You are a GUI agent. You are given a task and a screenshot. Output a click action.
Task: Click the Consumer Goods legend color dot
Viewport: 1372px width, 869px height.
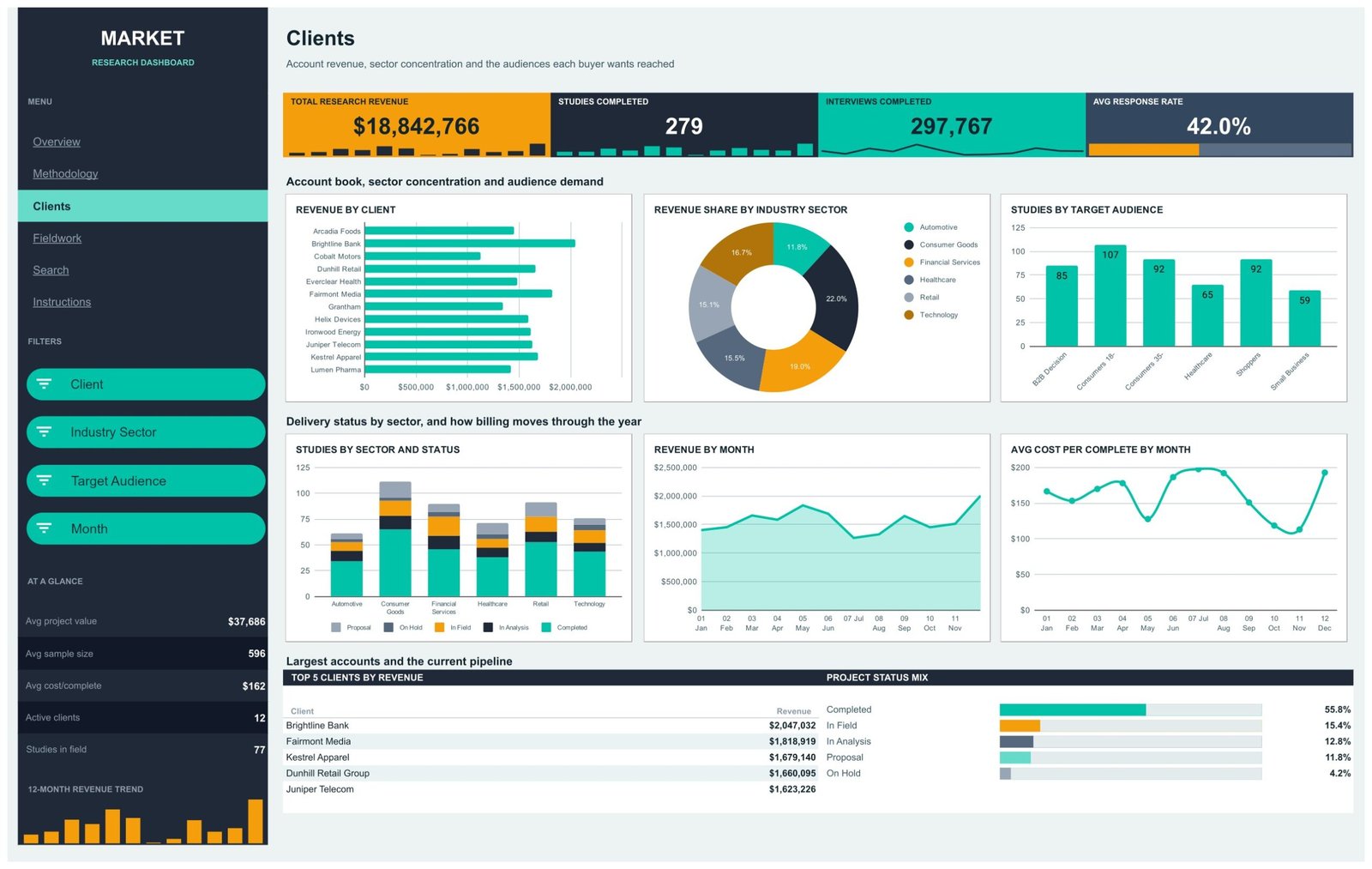tap(909, 244)
